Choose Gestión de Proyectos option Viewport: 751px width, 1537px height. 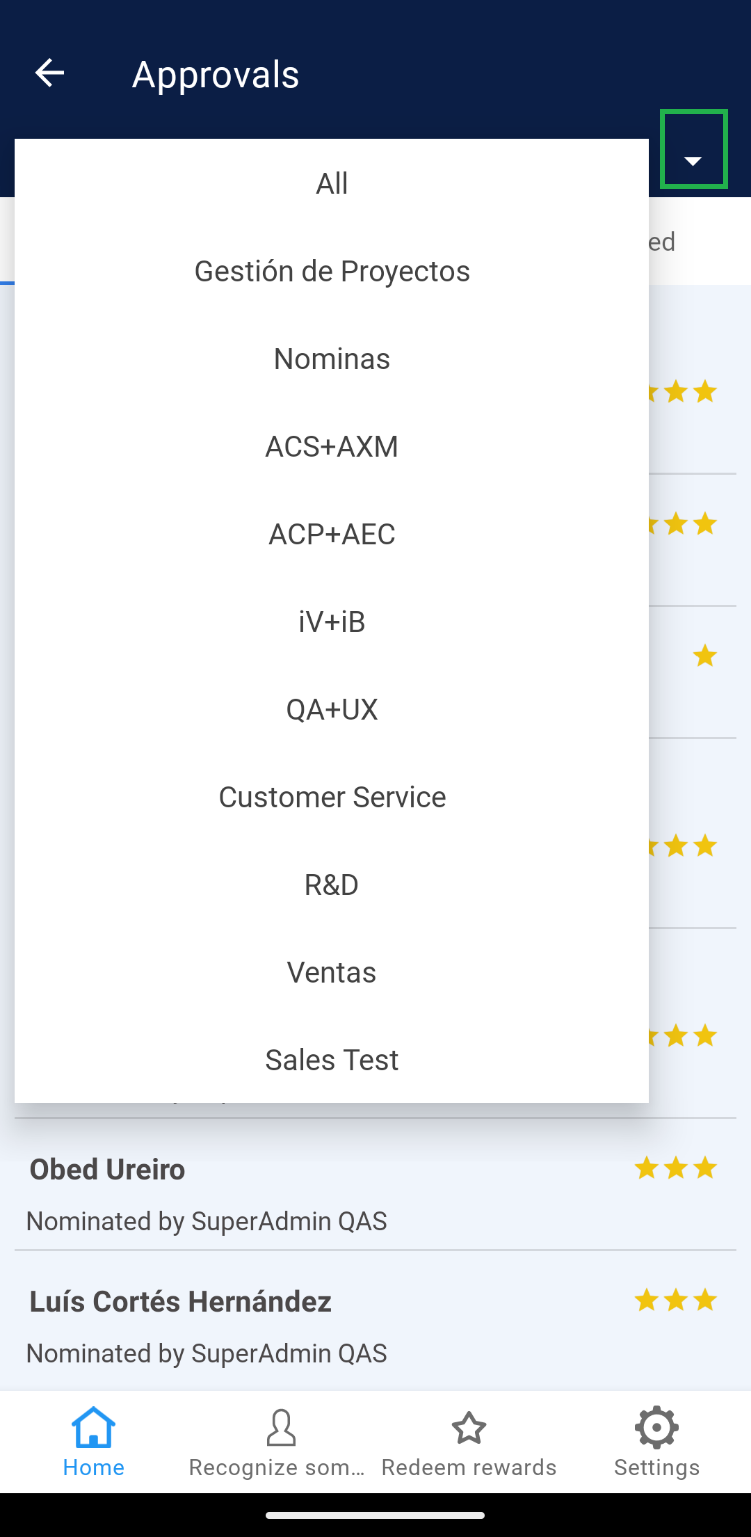332,271
